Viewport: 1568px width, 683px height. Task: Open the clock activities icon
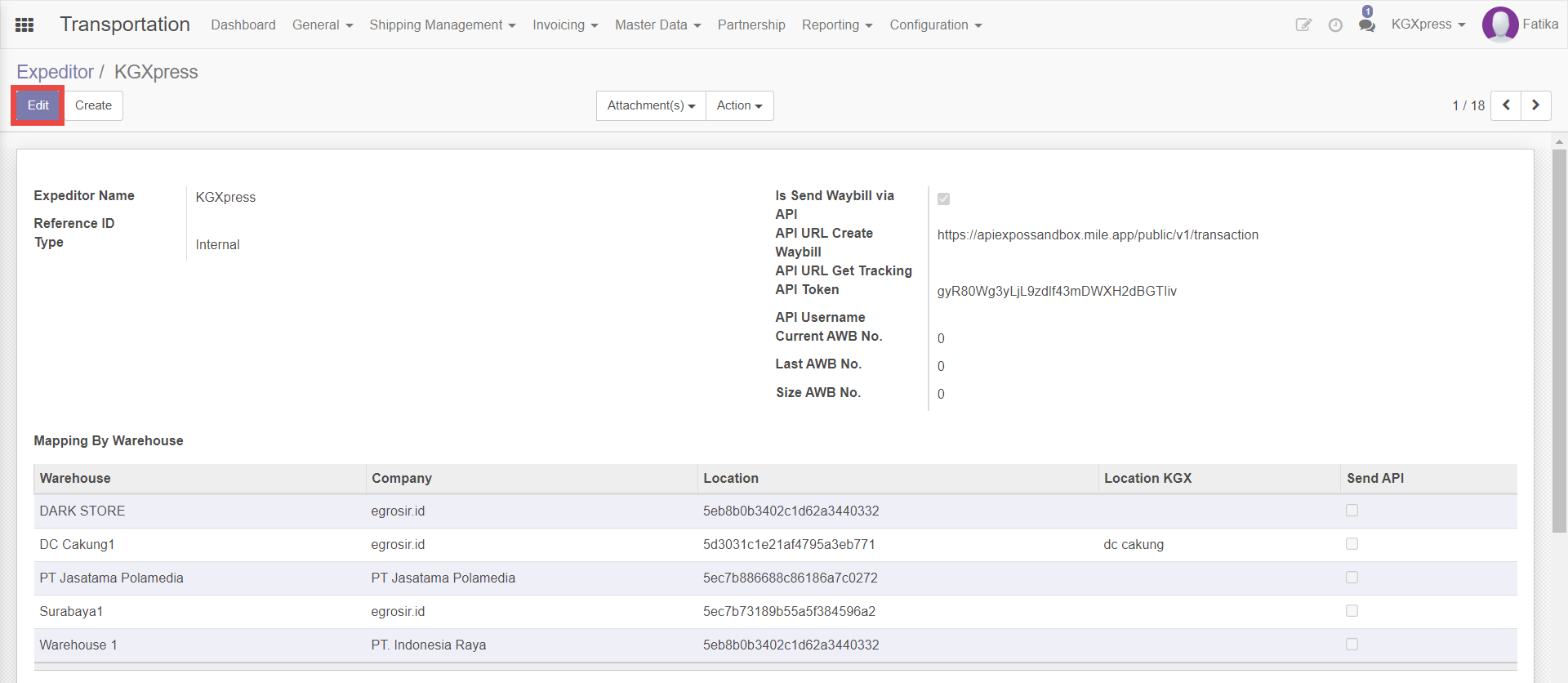coord(1335,25)
